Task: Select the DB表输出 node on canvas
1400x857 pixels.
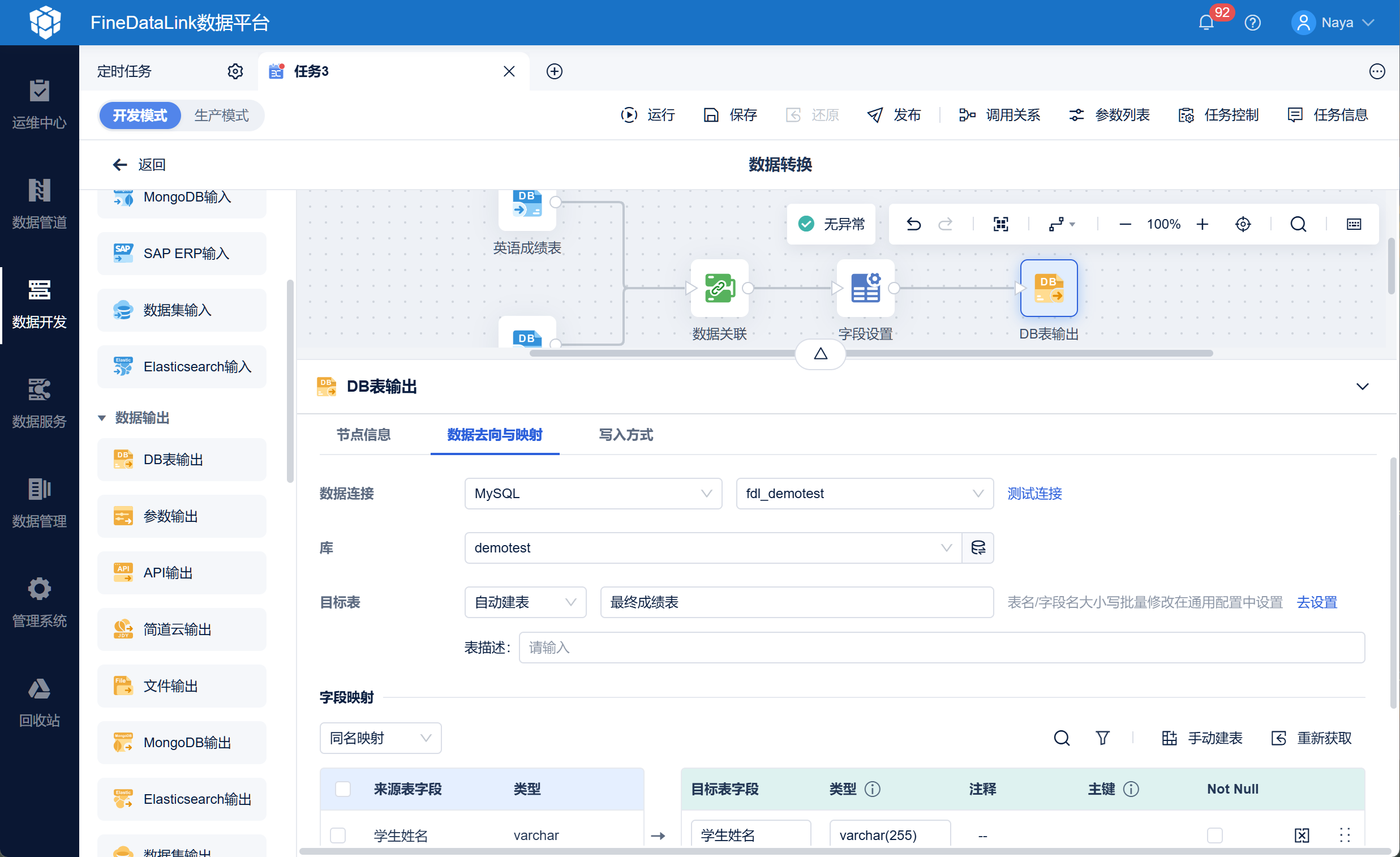Action: (1049, 288)
